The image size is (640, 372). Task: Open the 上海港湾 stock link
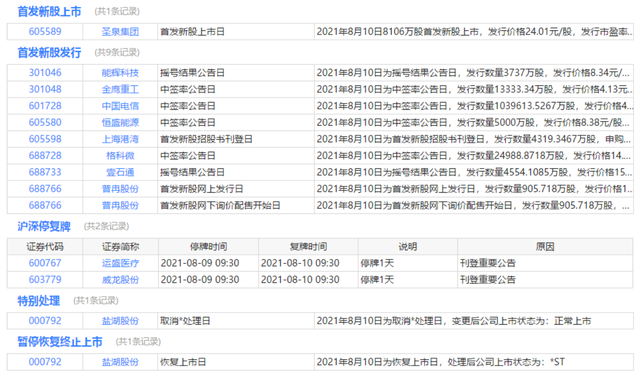pos(120,139)
